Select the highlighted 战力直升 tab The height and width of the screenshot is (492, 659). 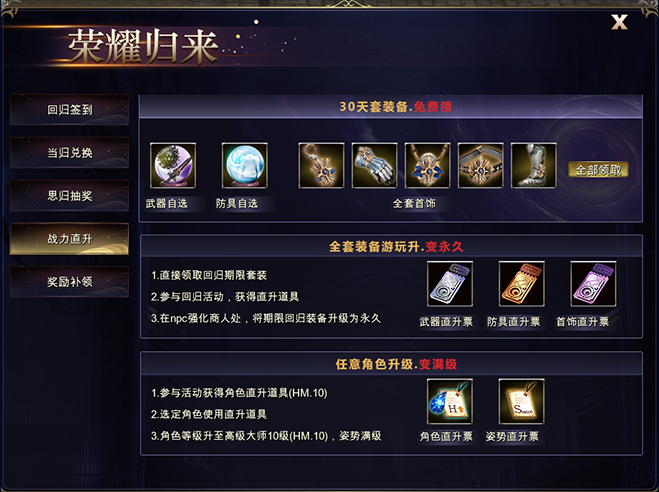69,239
